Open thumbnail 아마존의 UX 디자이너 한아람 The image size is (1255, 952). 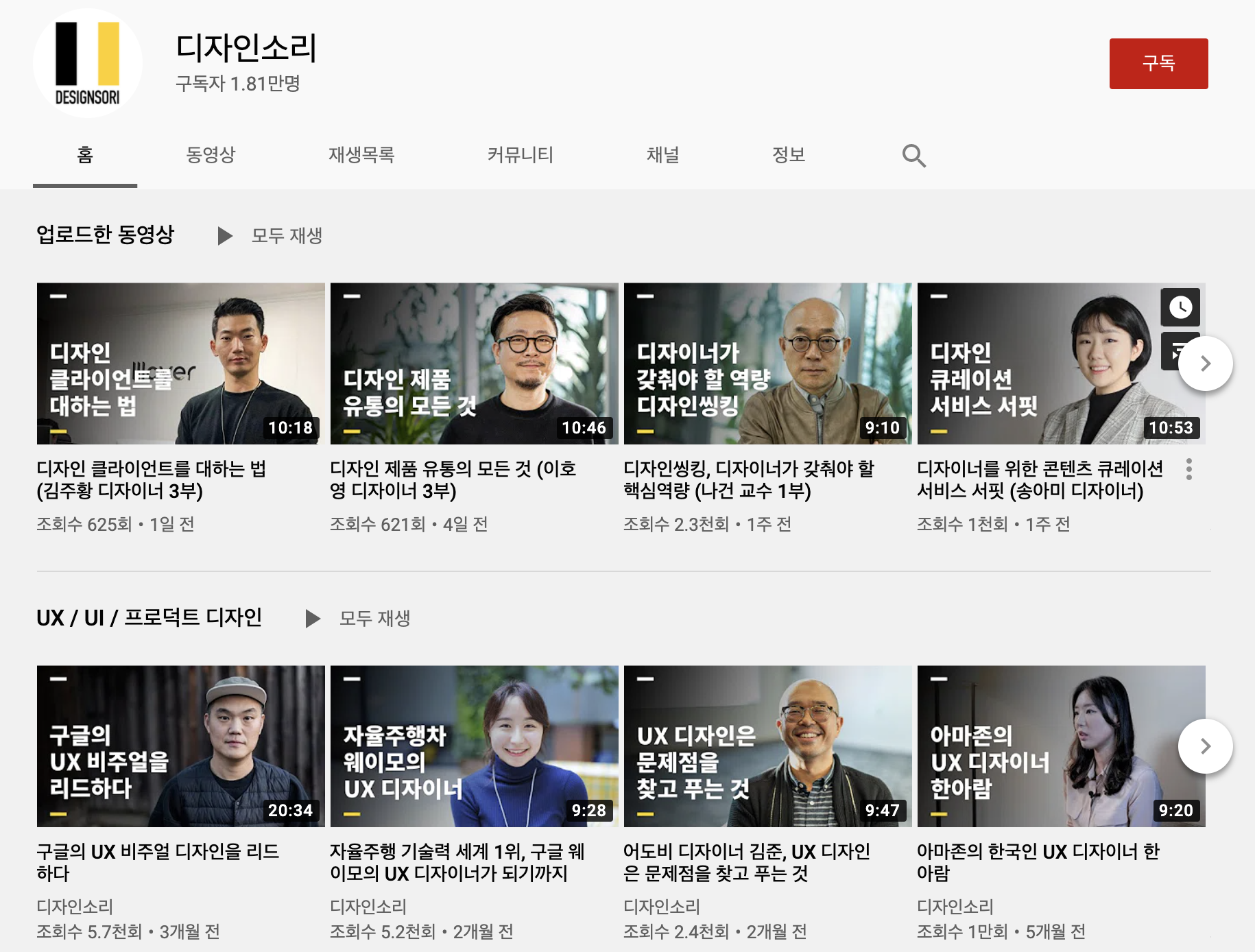tap(1062, 746)
